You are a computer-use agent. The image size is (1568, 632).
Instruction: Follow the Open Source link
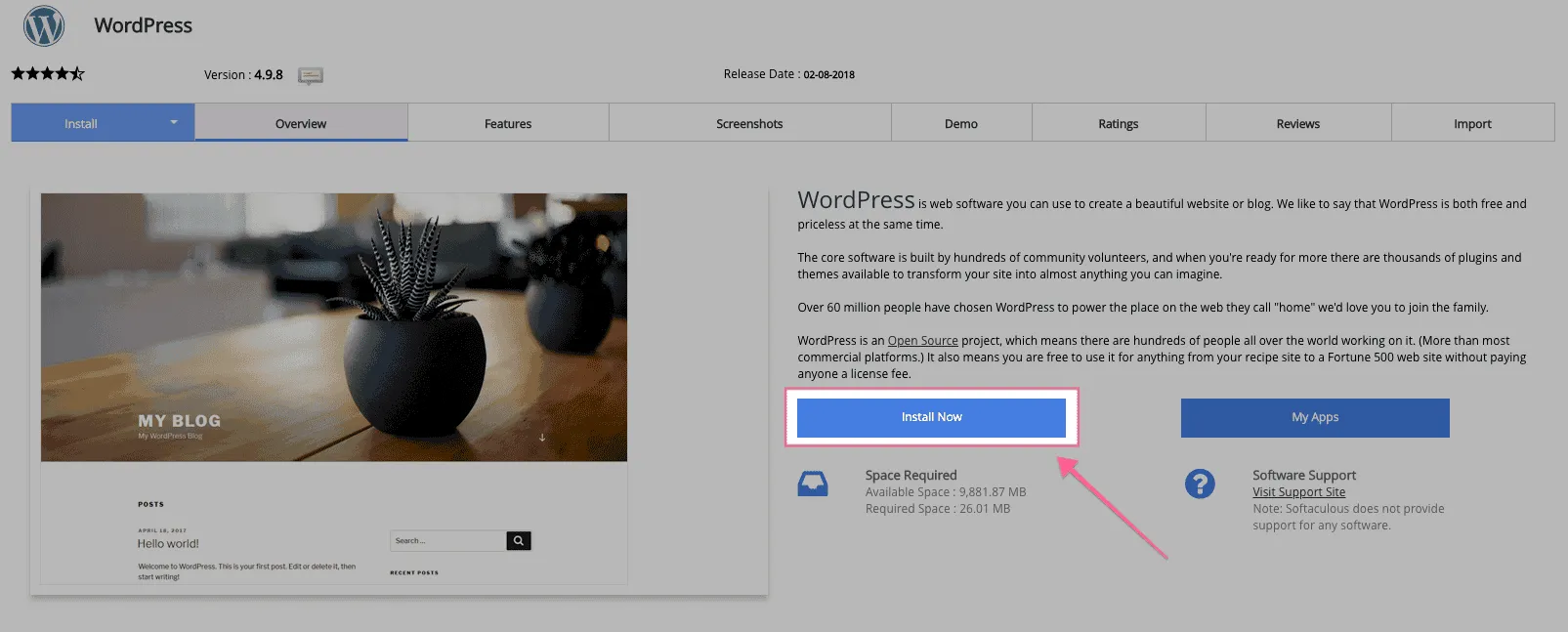click(922, 341)
